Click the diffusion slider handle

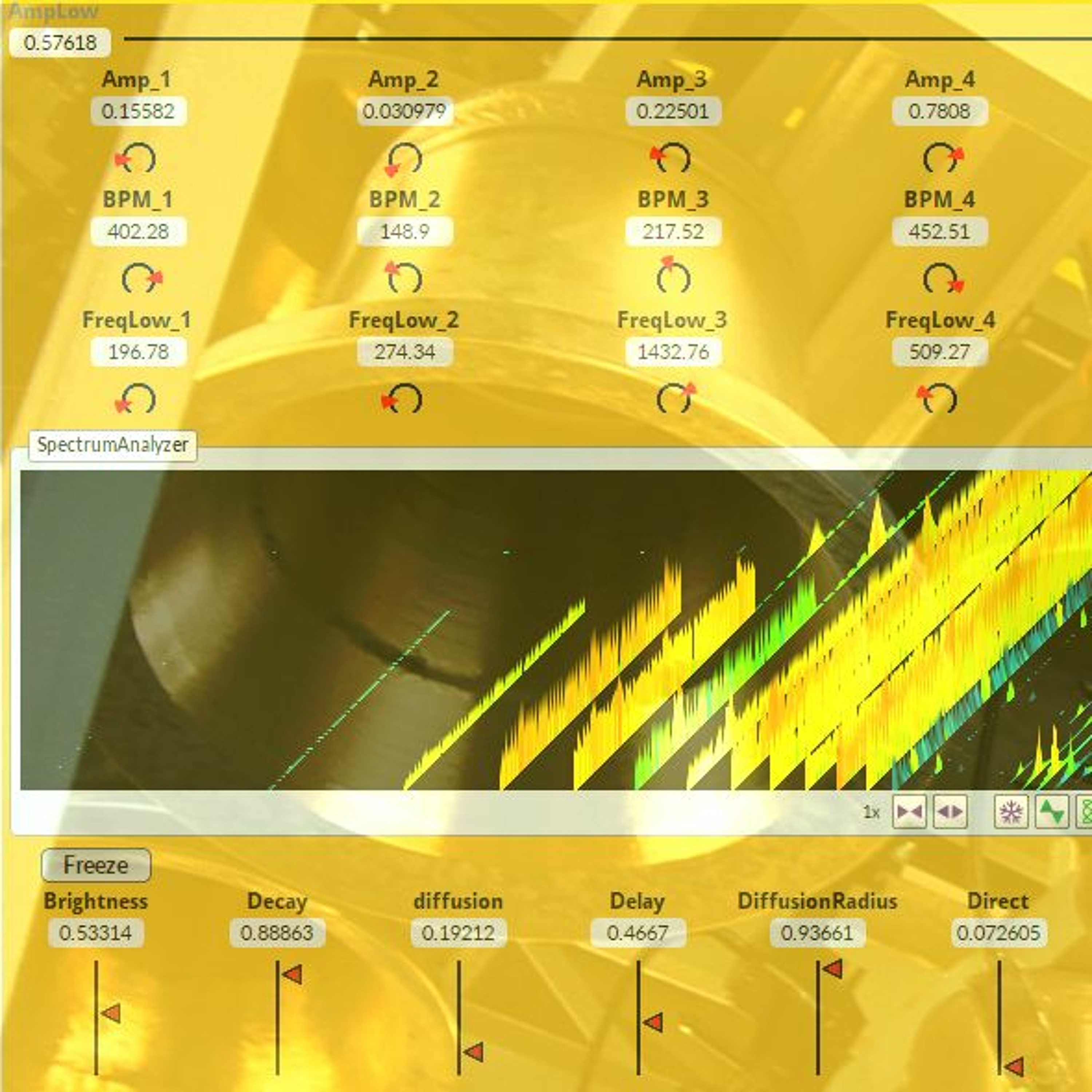click(x=474, y=1052)
